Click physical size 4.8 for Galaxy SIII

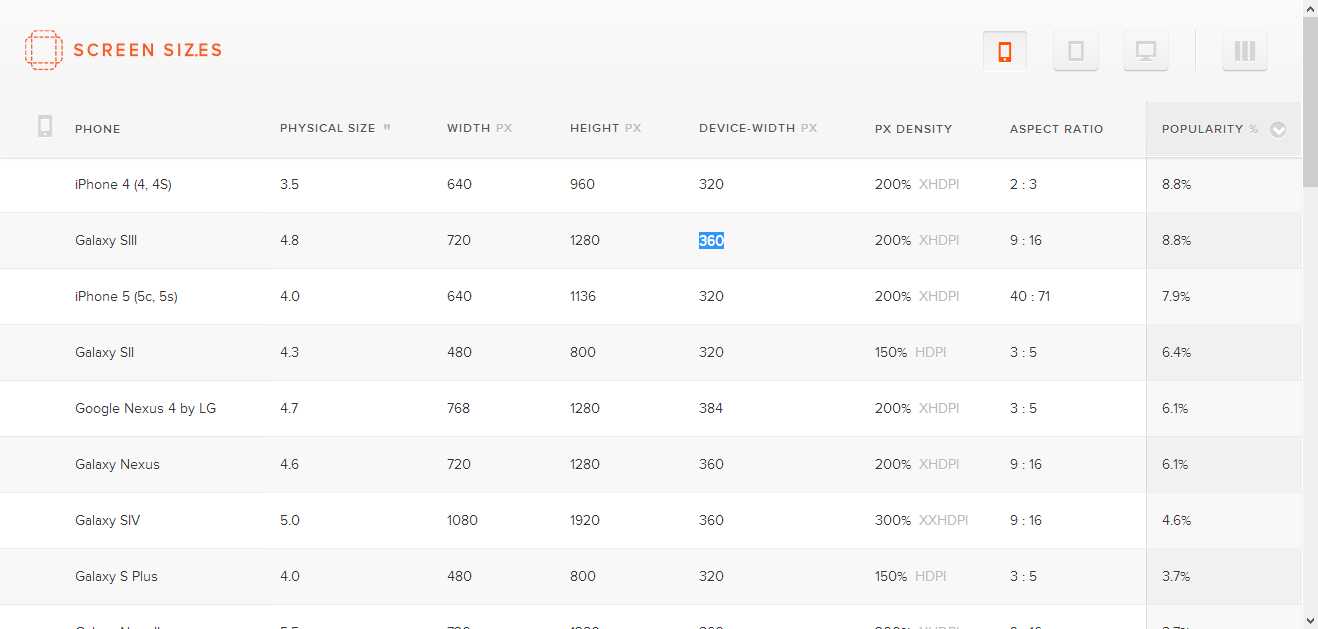coord(289,240)
